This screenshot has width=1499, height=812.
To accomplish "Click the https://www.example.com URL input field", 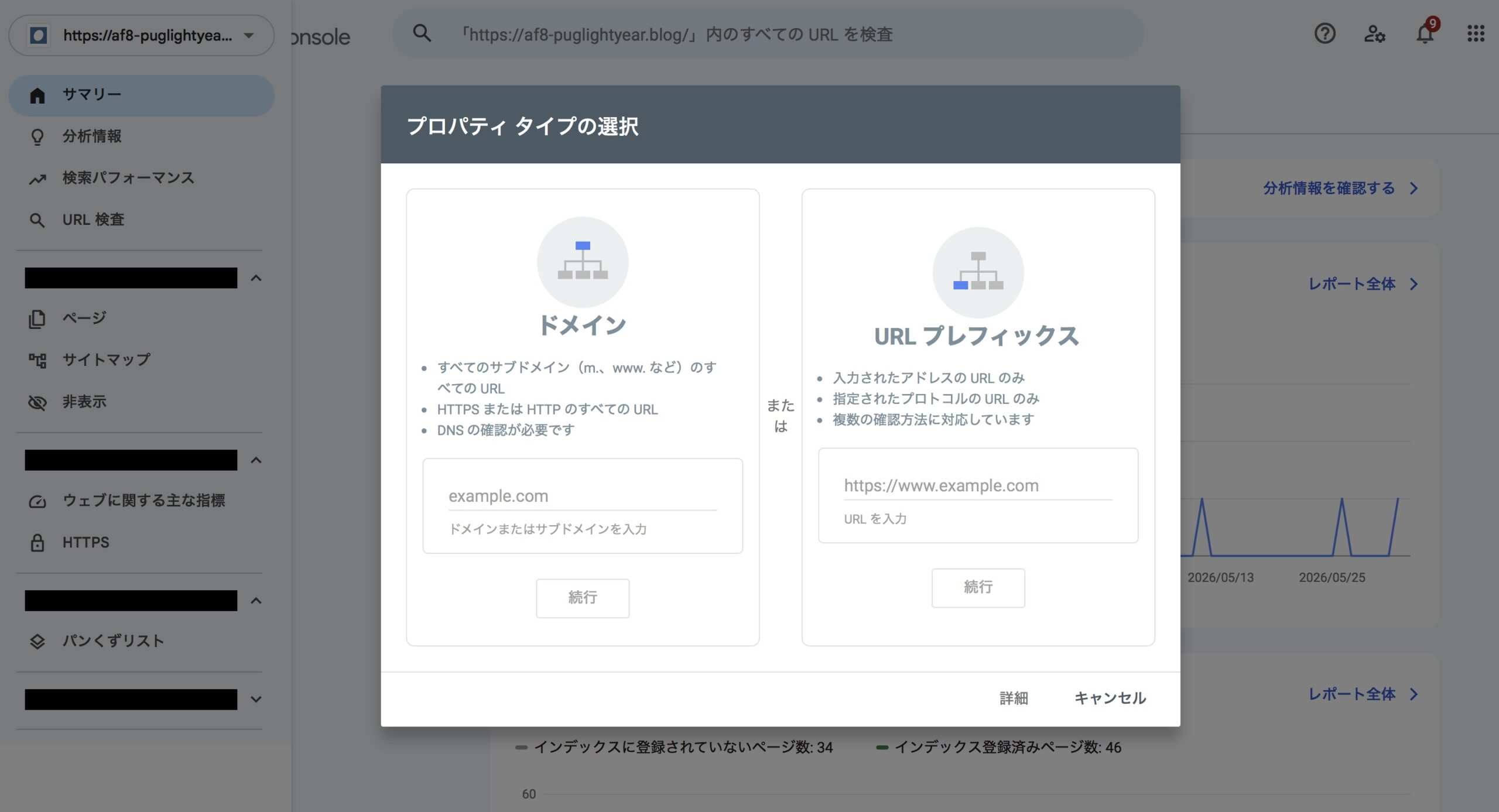I will pos(978,486).
